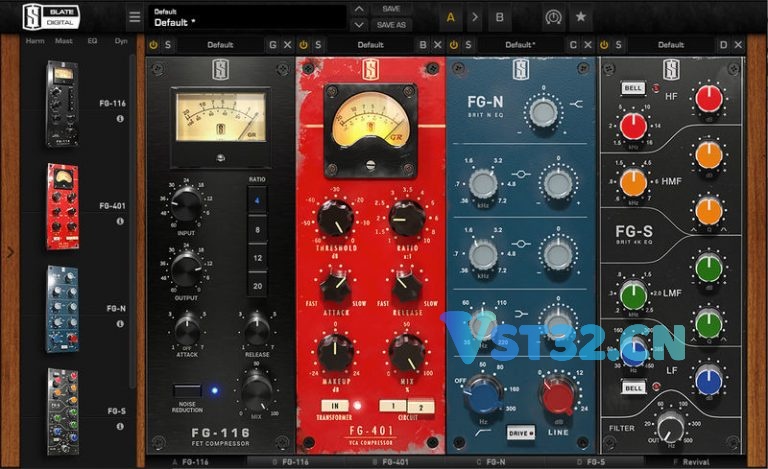Switch to setting A
This screenshot has width=768, height=469.
tap(451, 17)
